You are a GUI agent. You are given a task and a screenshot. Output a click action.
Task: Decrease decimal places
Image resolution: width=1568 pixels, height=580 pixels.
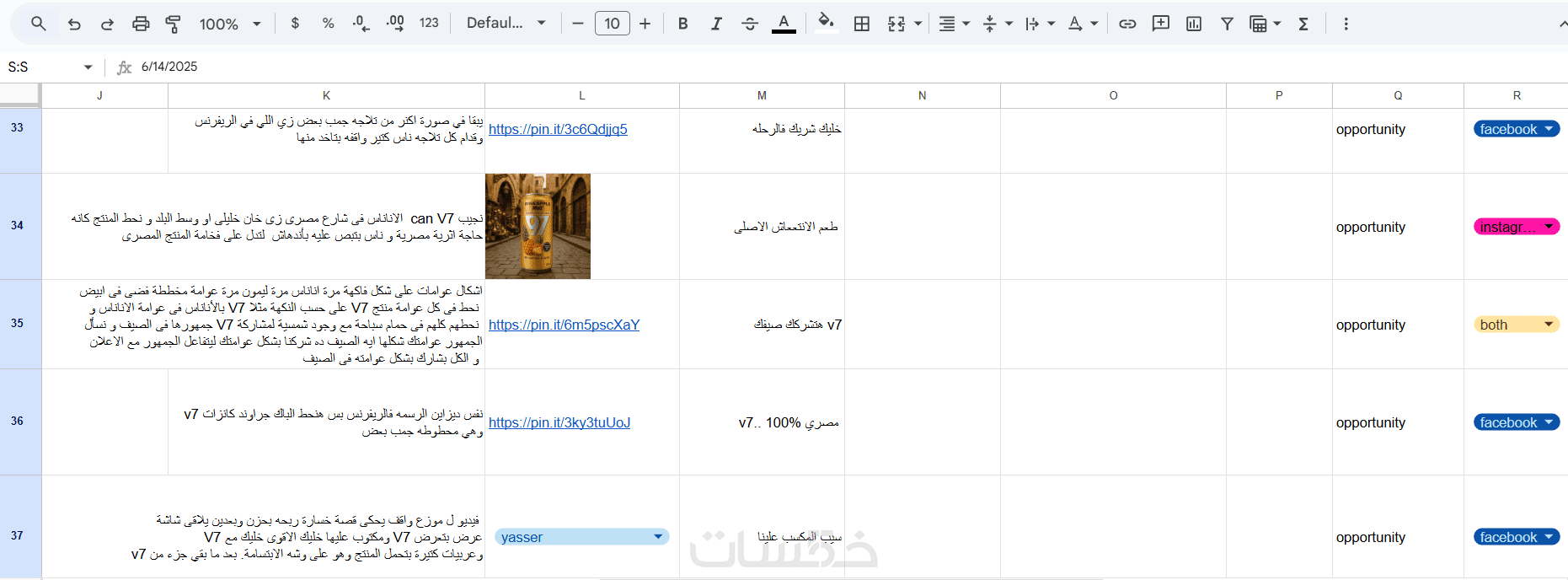(361, 24)
